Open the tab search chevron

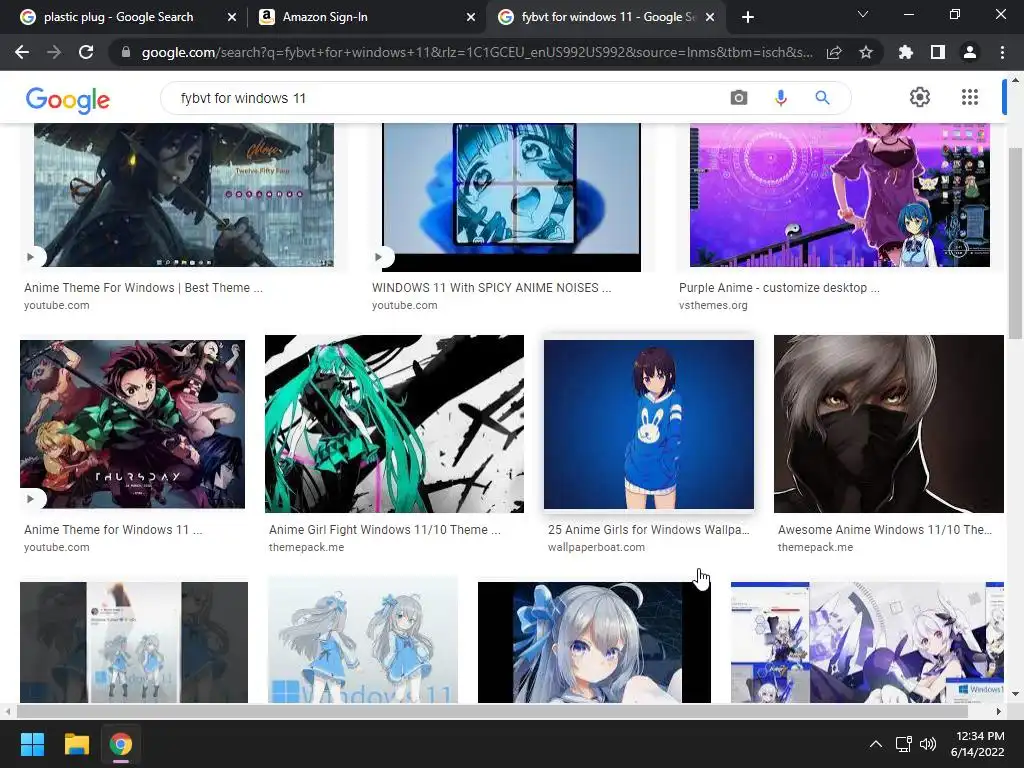(863, 14)
